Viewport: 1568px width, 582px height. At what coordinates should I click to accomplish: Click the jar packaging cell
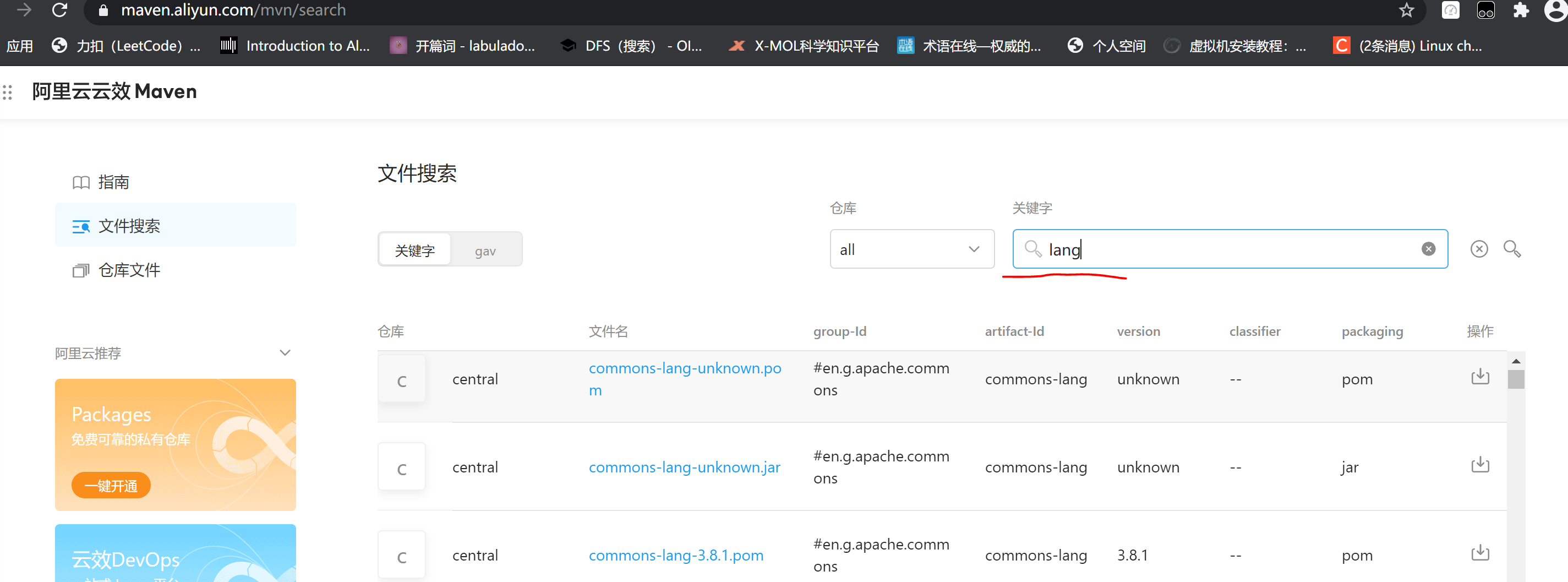point(1350,467)
